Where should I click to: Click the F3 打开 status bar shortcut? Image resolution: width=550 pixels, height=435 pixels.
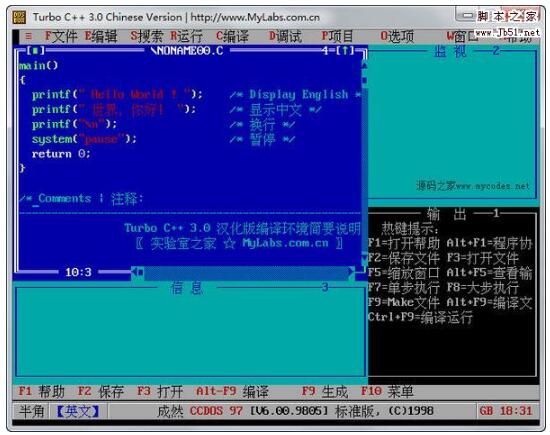pyautogui.click(x=160, y=392)
